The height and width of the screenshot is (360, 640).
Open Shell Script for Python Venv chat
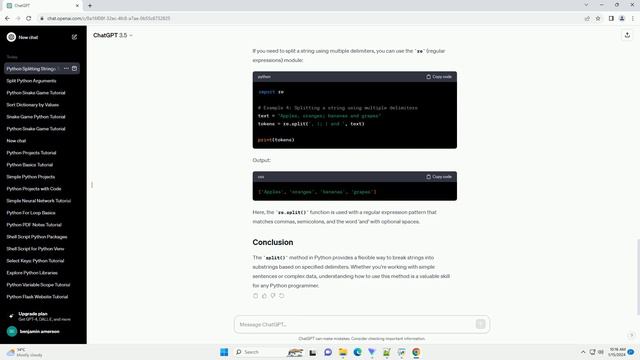35,249
